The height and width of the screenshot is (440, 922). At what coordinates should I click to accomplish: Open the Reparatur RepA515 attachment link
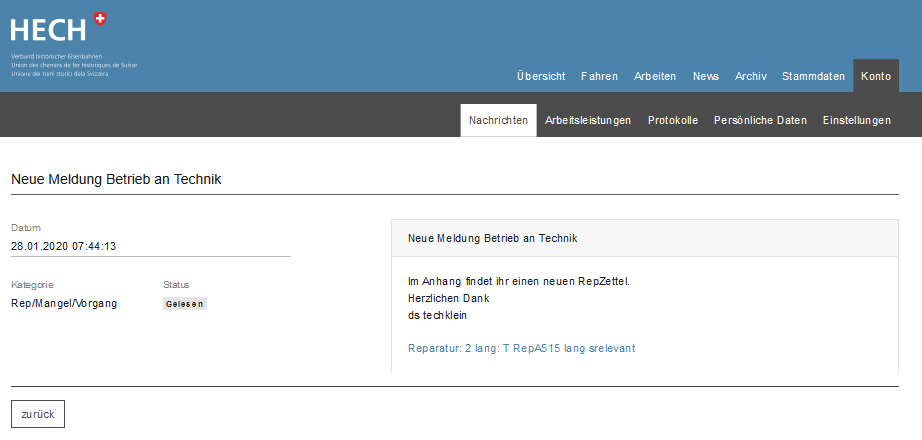(521, 348)
